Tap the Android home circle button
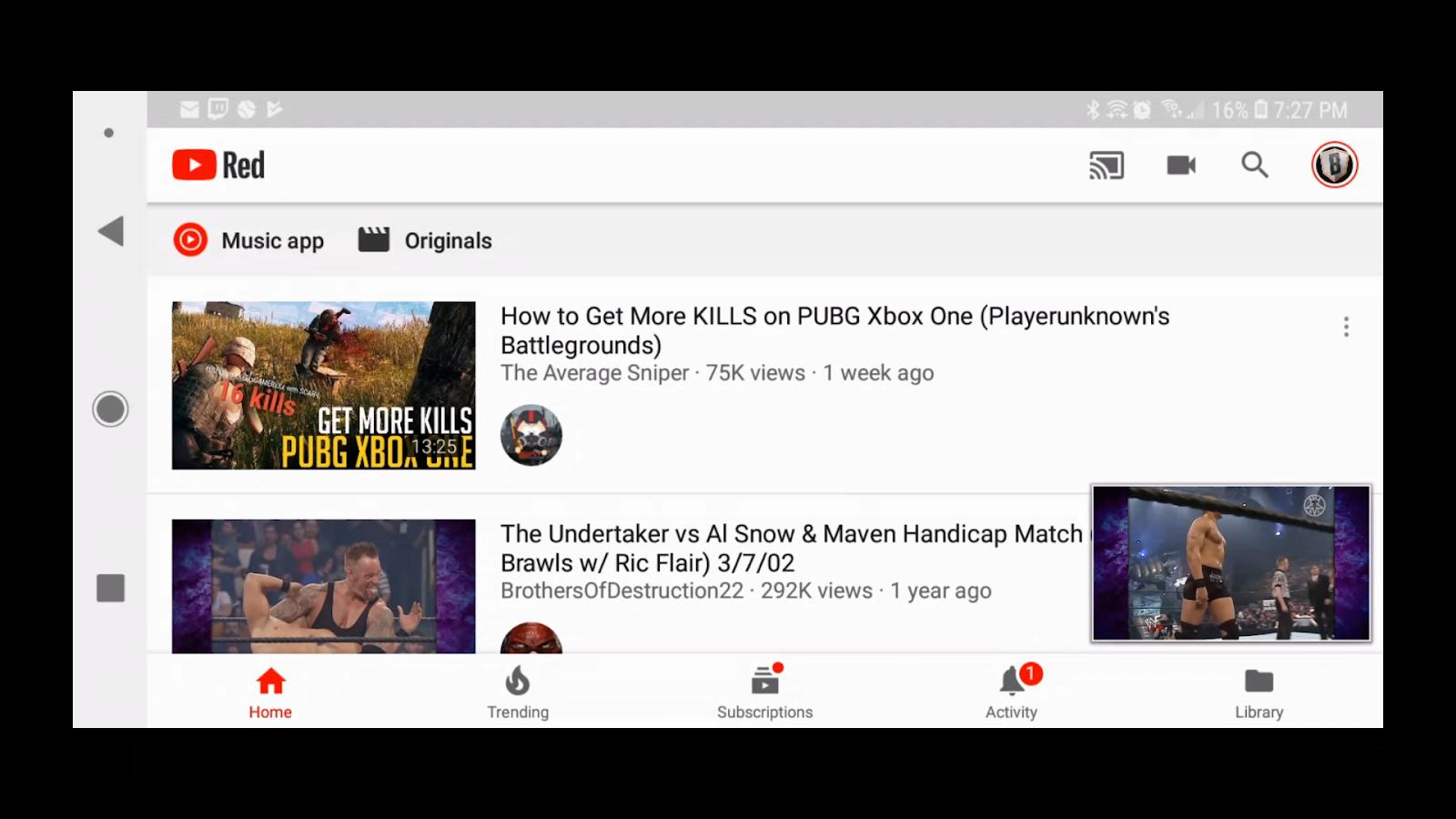Image resolution: width=1456 pixels, height=819 pixels. pyautogui.click(x=110, y=409)
